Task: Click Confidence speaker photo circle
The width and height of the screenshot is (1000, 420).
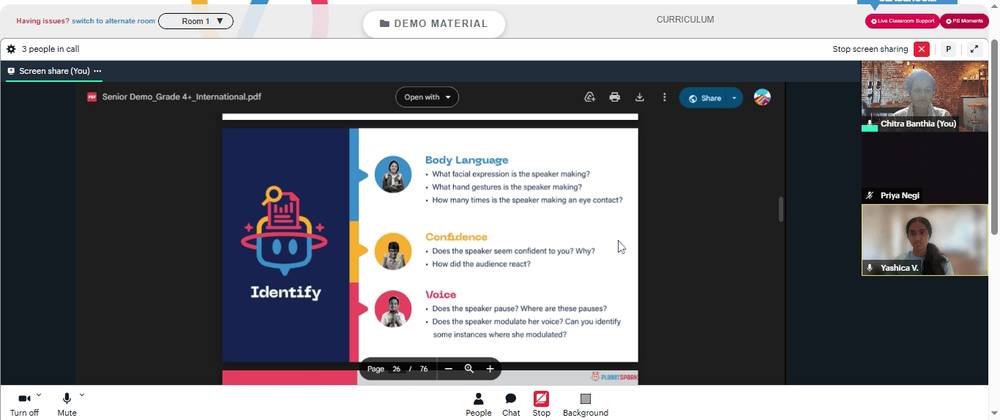Action: tap(393, 251)
